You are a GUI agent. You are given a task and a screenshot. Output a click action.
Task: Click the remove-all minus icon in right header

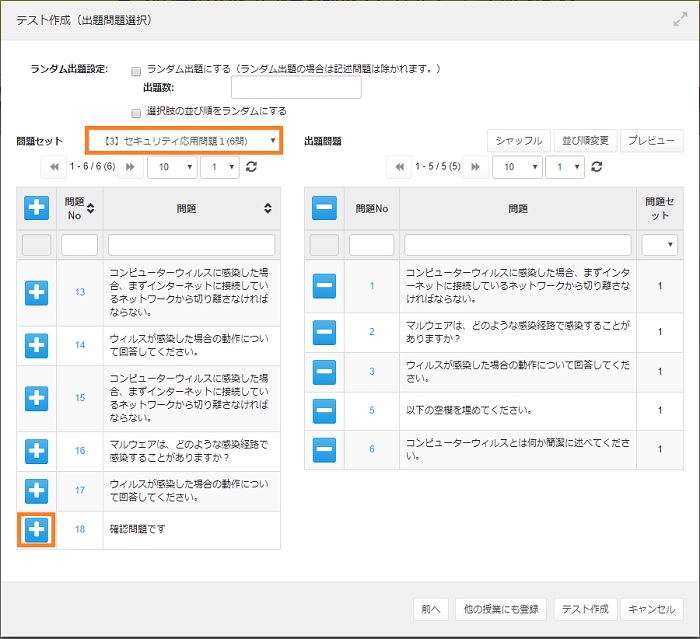[x=324, y=207]
